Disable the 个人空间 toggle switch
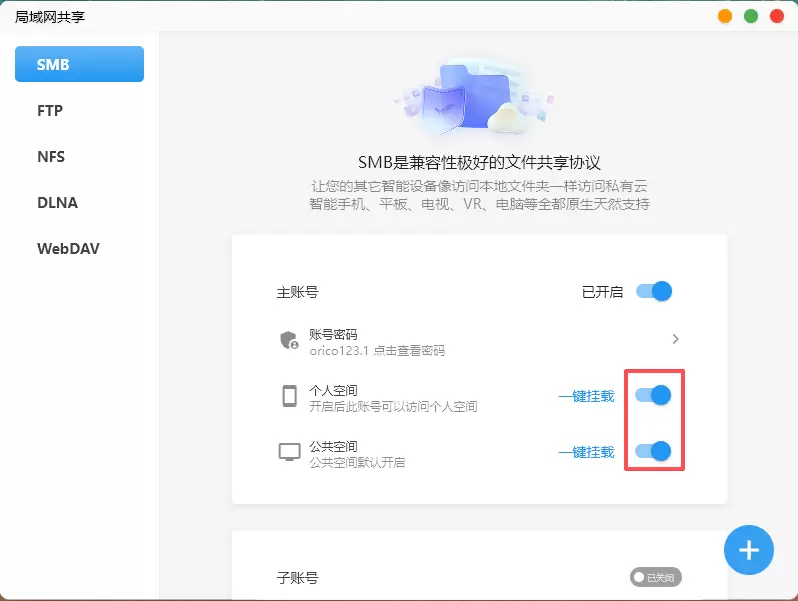The height and width of the screenshot is (601, 798). [654, 396]
